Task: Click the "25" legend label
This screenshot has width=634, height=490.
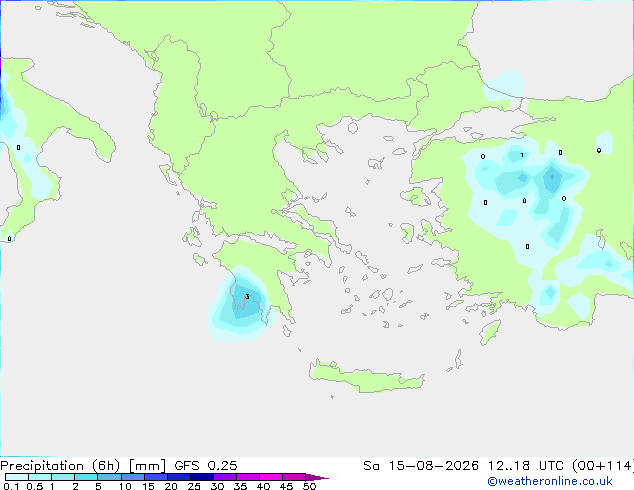Action: coord(194,486)
